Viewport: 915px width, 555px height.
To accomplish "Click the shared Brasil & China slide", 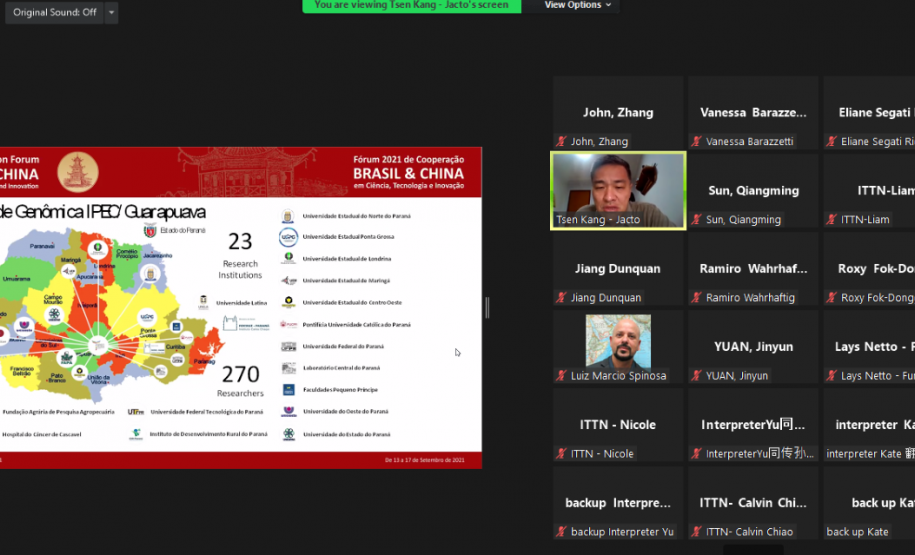I will click(240, 308).
